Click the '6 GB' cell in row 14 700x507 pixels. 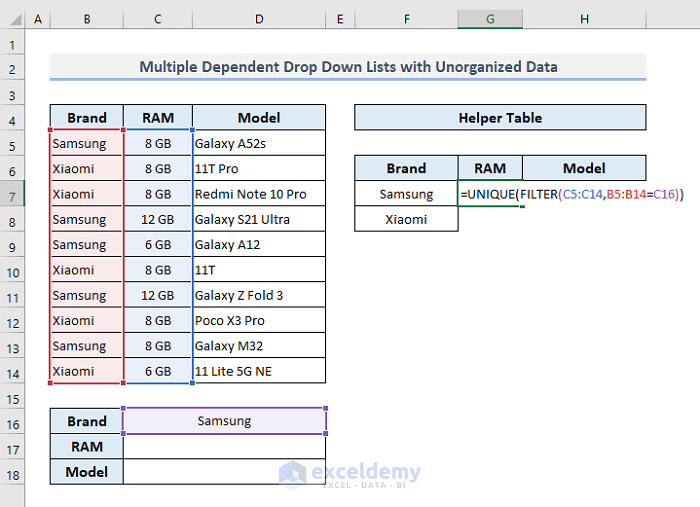tap(158, 371)
